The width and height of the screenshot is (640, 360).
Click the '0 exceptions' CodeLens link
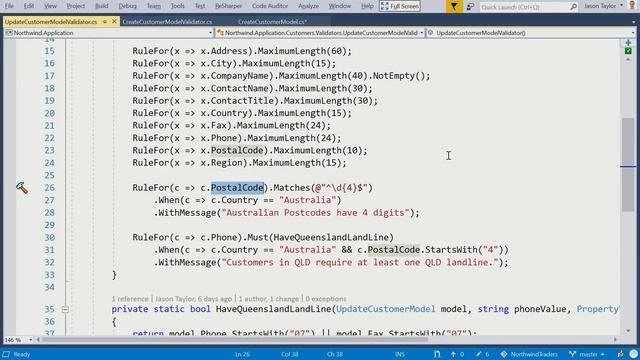tap(326, 299)
